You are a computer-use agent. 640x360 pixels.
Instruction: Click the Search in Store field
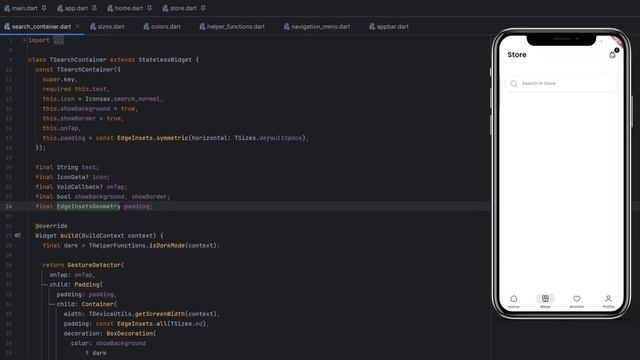tap(561, 83)
